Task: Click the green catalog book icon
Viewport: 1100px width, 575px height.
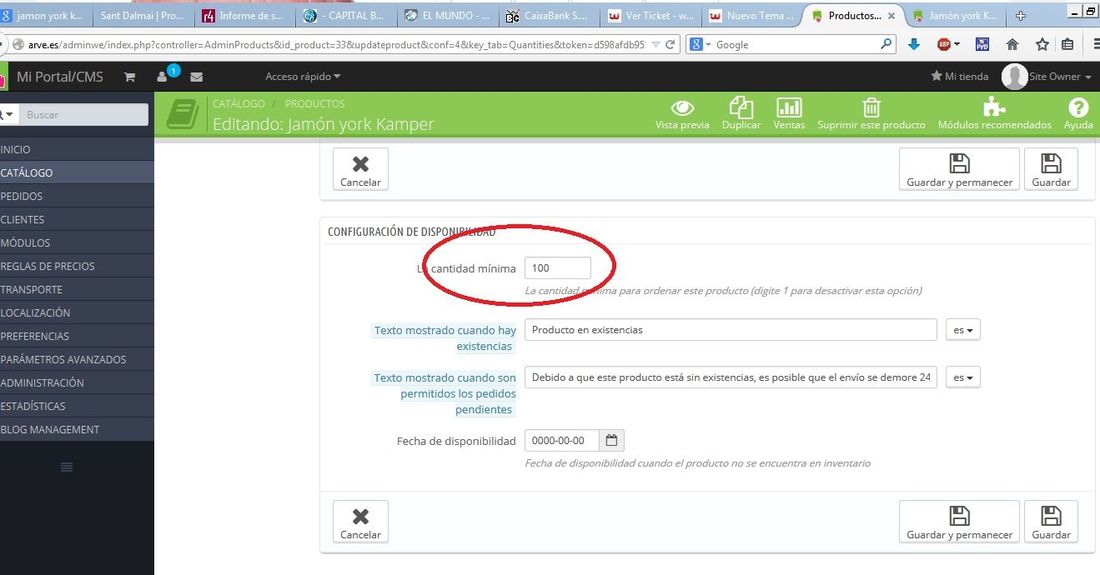Action: pos(182,114)
